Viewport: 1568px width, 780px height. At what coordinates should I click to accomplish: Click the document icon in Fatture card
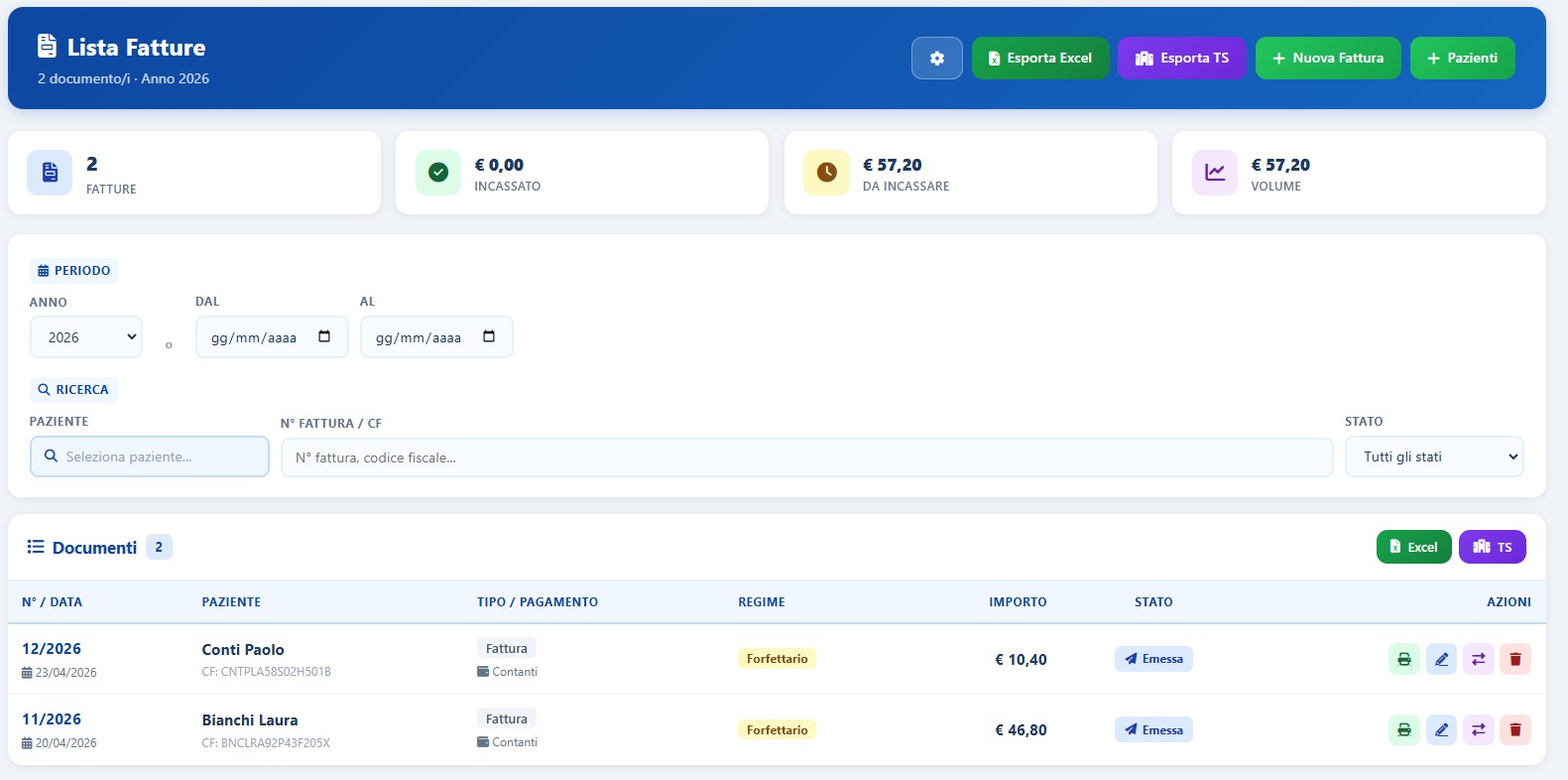tap(50, 173)
